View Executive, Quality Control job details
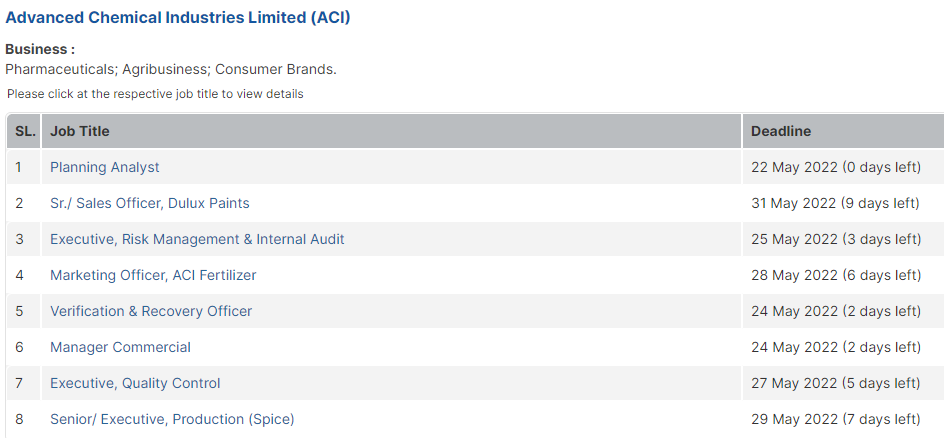Viewport: 944px width, 439px height. (135, 383)
